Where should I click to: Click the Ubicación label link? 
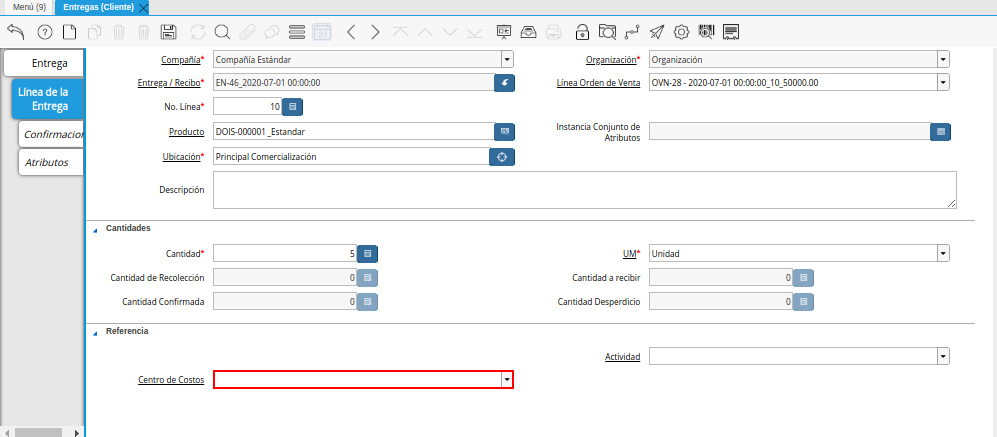click(x=181, y=156)
